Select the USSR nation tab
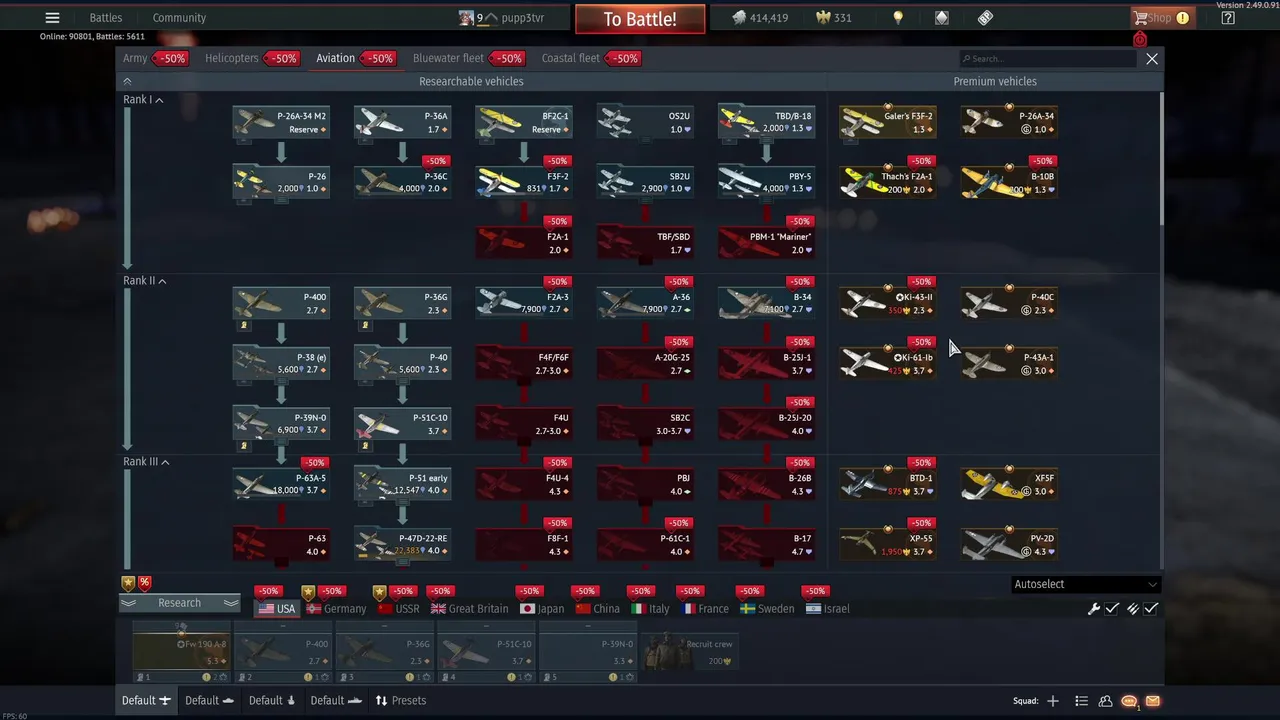The image size is (1280, 720). [x=399, y=608]
